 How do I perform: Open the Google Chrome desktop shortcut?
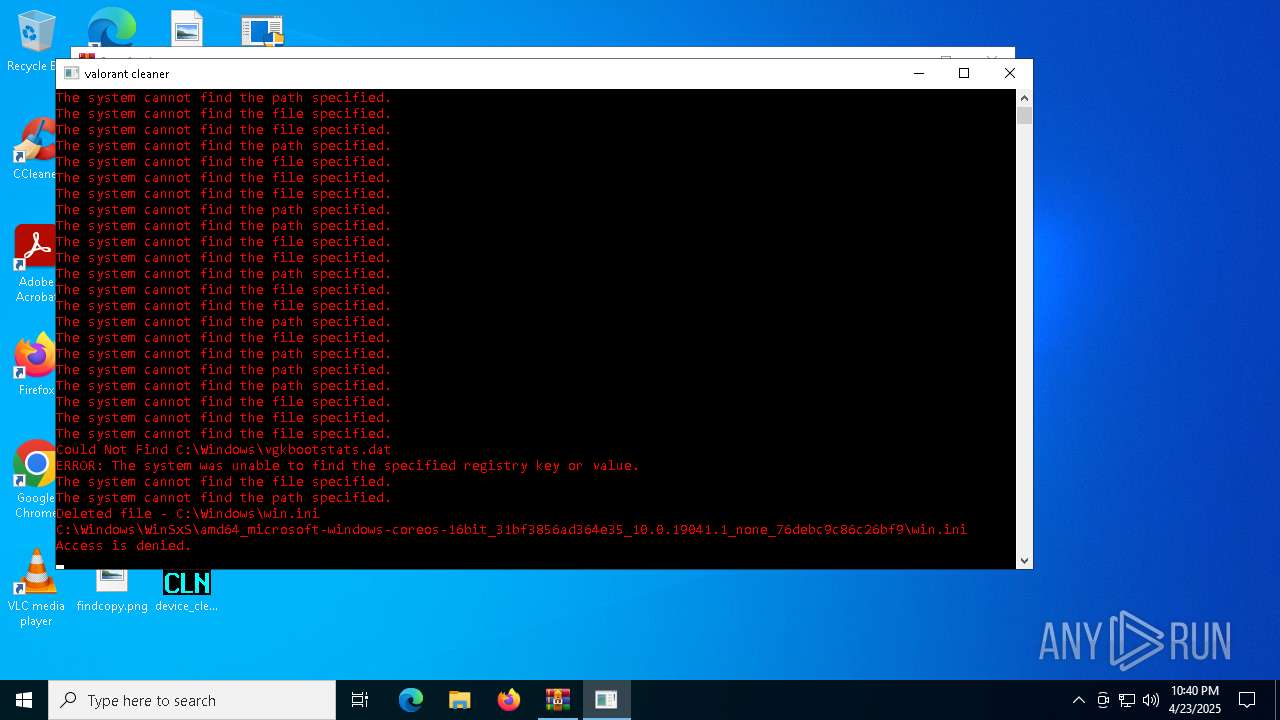(35, 479)
